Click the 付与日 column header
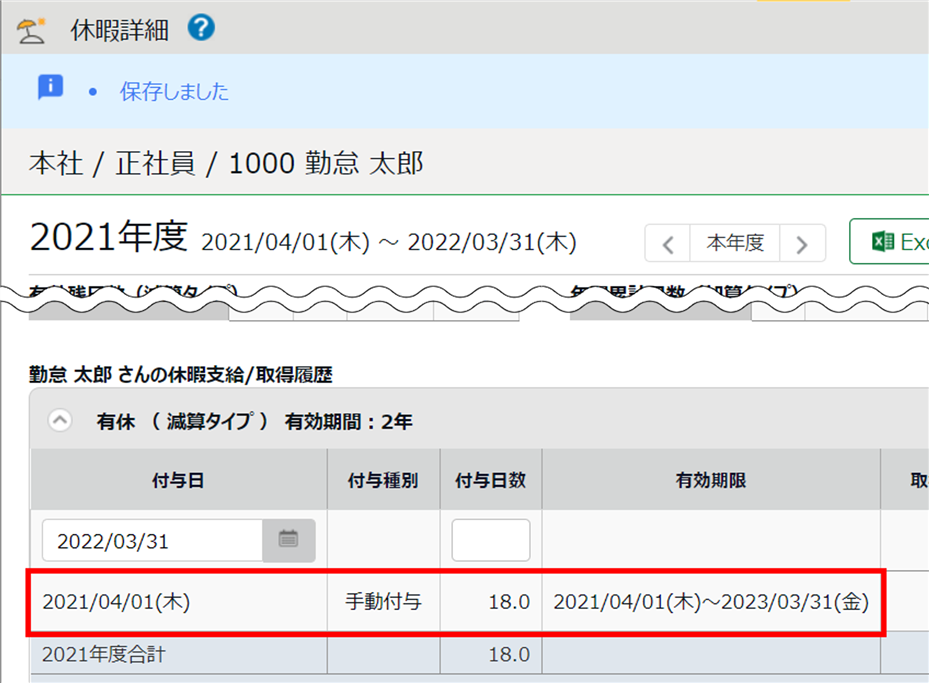This screenshot has width=929, height=683. pyautogui.click(x=178, y=480)
